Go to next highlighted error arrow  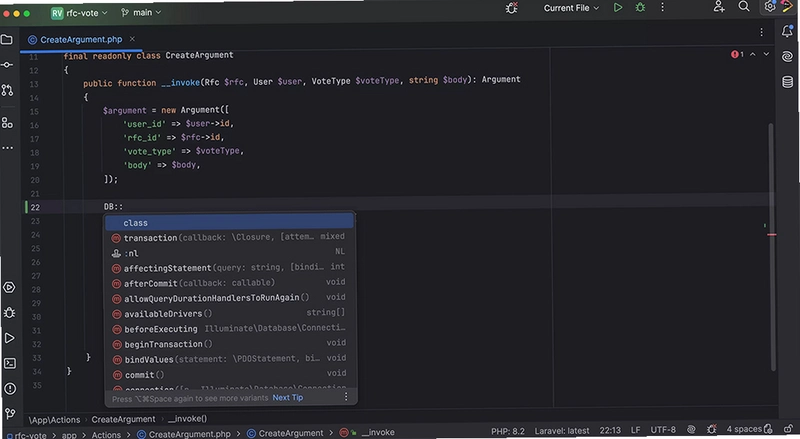pyautogui.click(x=766, y=54)
